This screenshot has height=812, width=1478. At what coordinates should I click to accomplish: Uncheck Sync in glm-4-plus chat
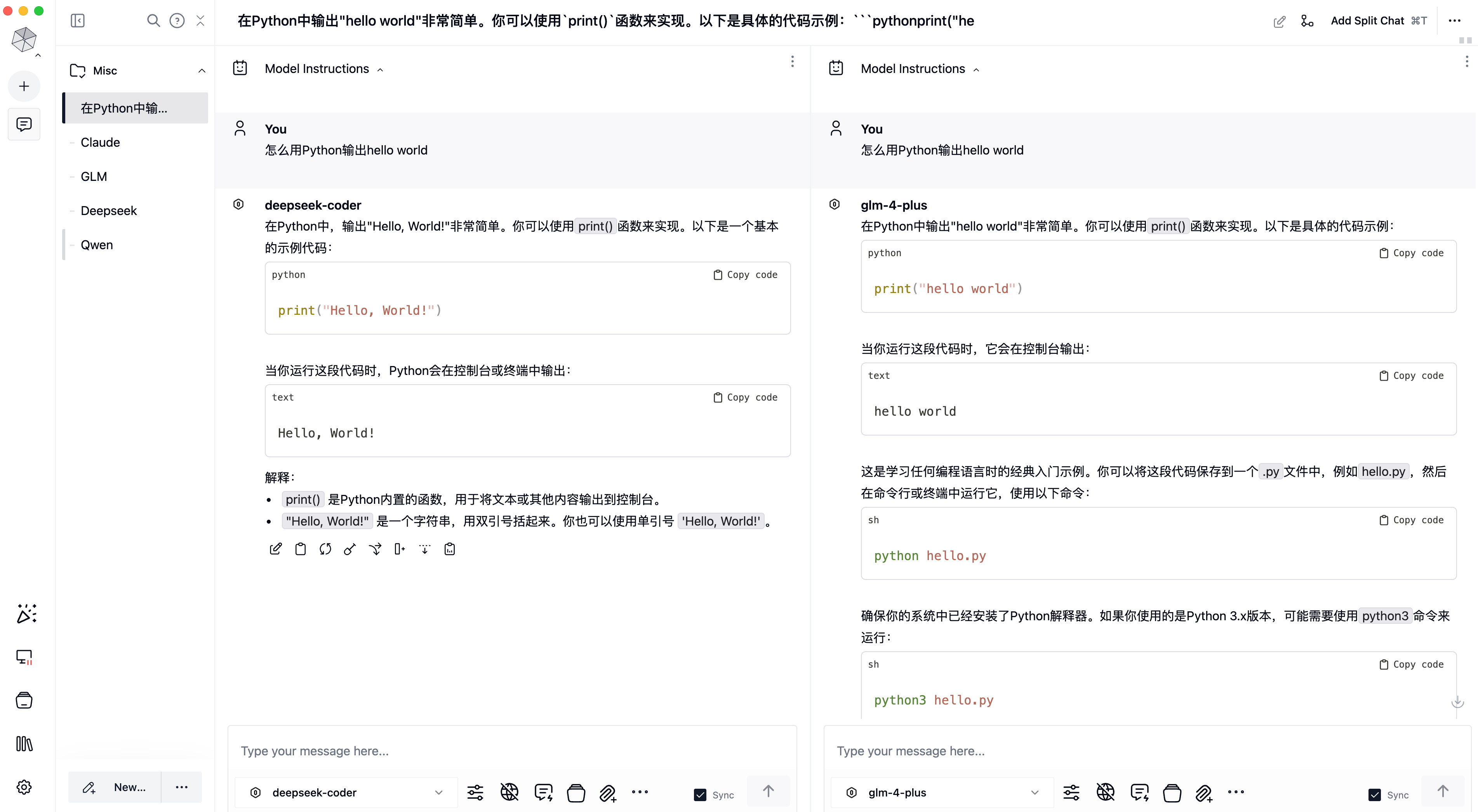[x=1375, y=795]
